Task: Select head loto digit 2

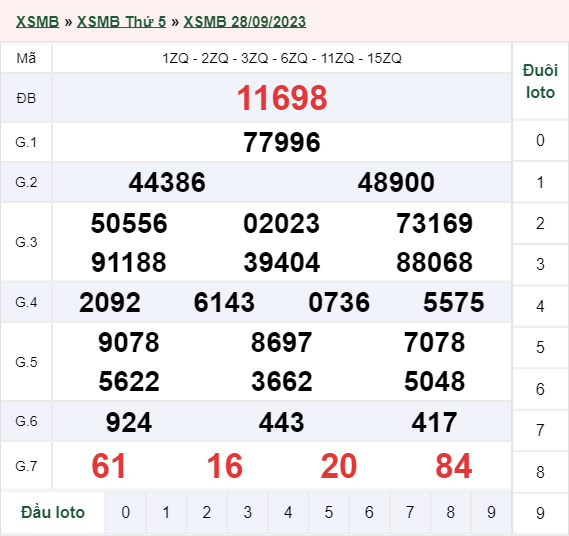Action: pyautogui.click(x=207, y=512)
